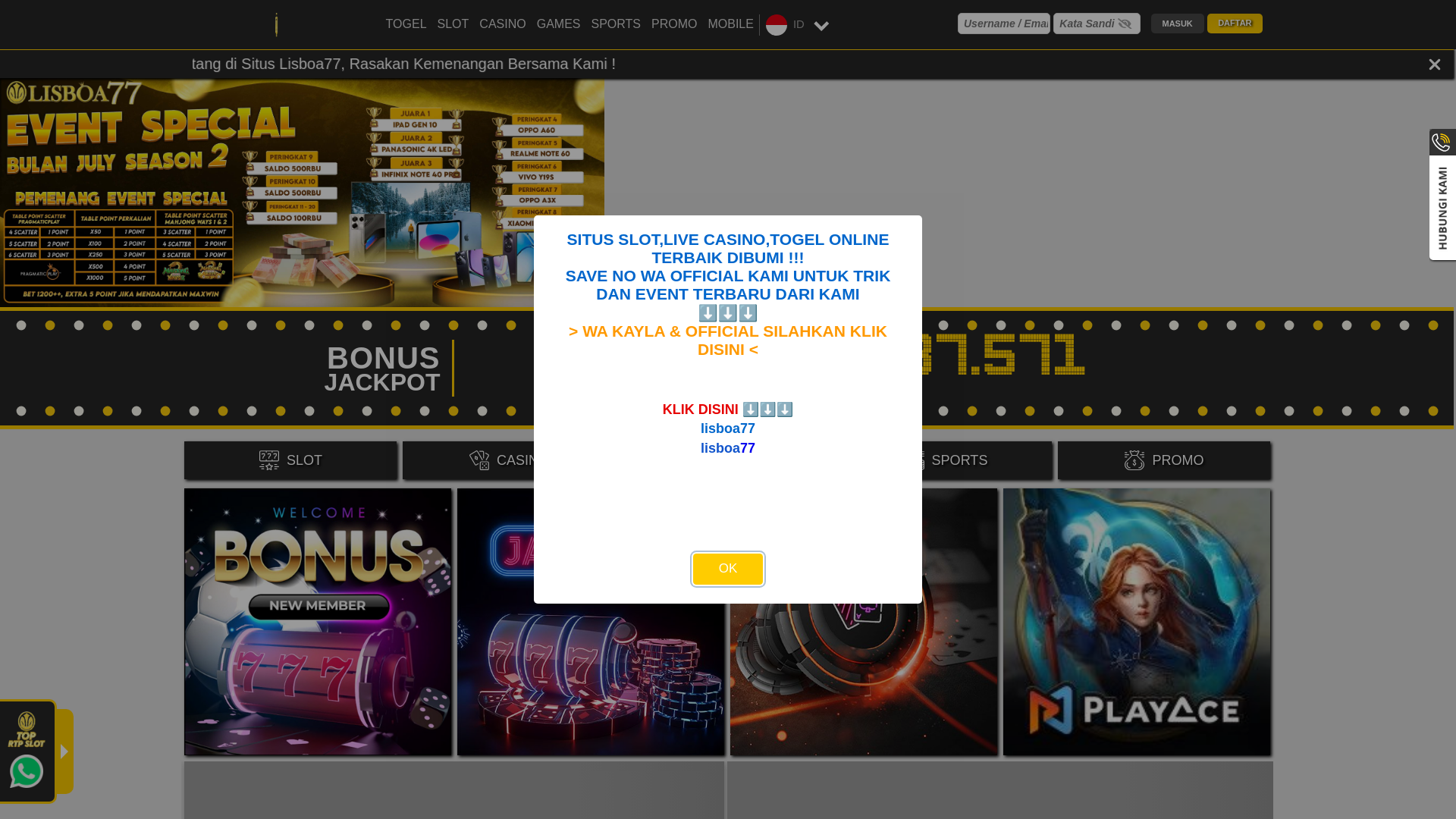Toggle password visibility eye icon

(x=1124, y=24)
